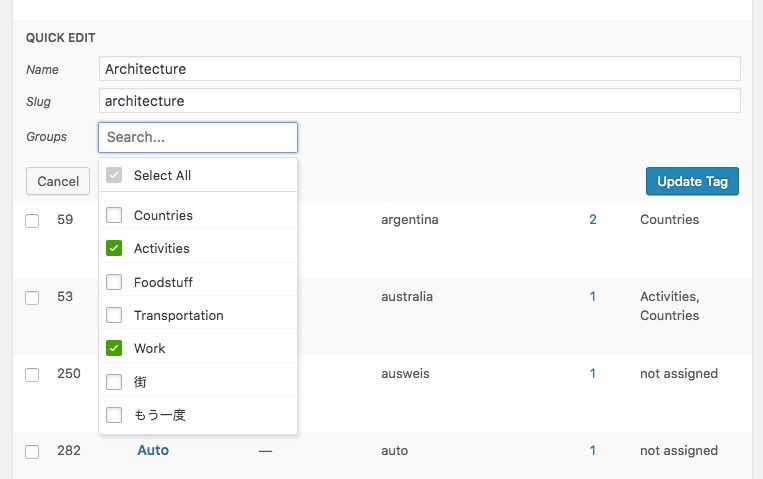Check the Countries group checkbox
The image size is (763, 479).
pyautogui.click(x=114, y=215)
